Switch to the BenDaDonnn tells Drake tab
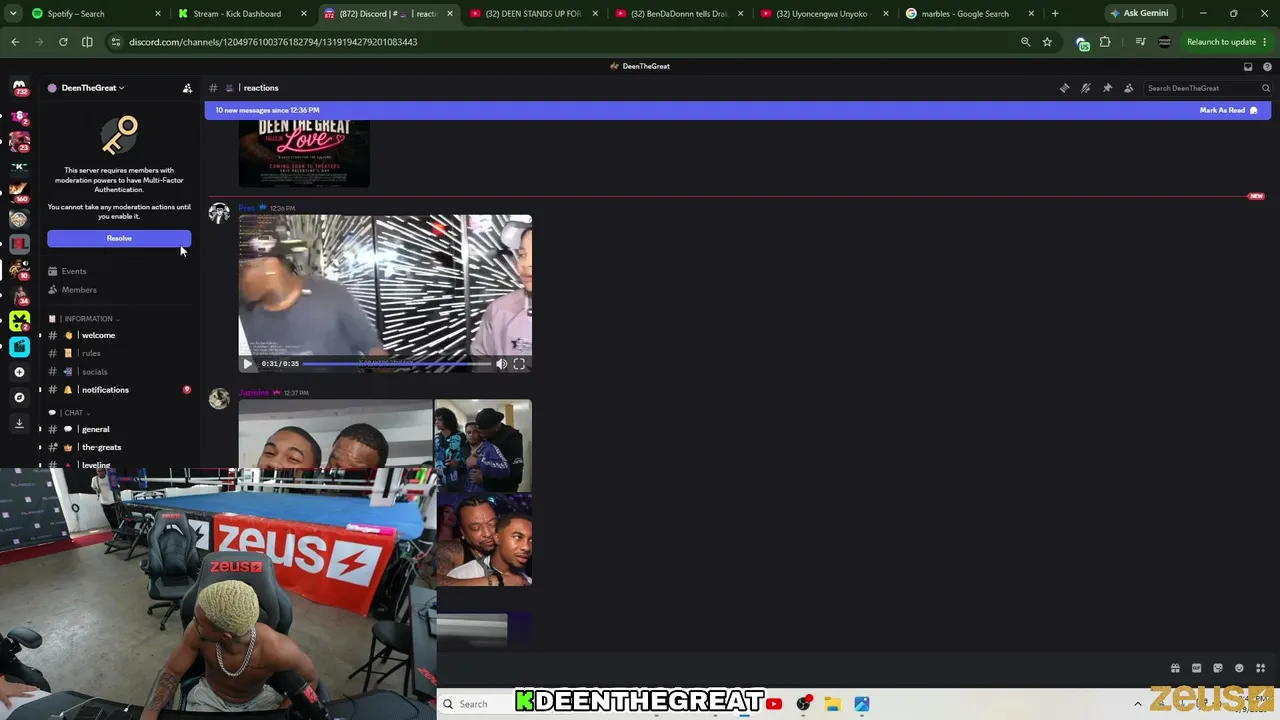Viewport: 1280px width, 720px height. pyautogui.click(x=678, y=14)
